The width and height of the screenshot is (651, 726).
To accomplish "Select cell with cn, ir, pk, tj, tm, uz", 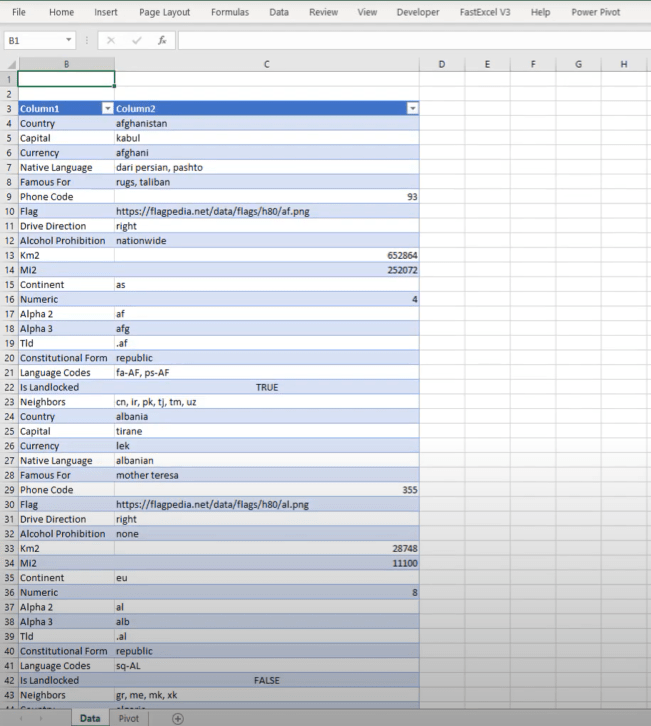I will click(267, 402).
